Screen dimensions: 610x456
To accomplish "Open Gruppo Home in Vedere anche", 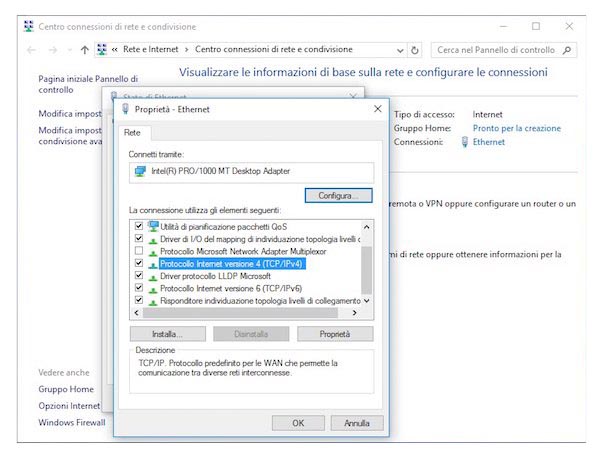I will (66, 389).
